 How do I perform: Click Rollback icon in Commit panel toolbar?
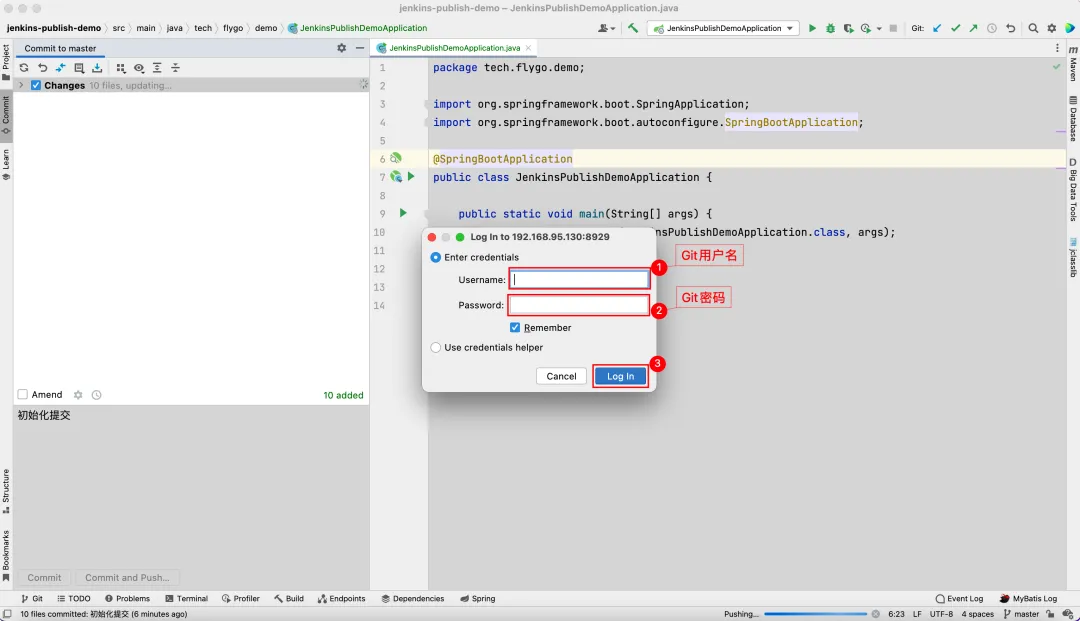point(43,67)
